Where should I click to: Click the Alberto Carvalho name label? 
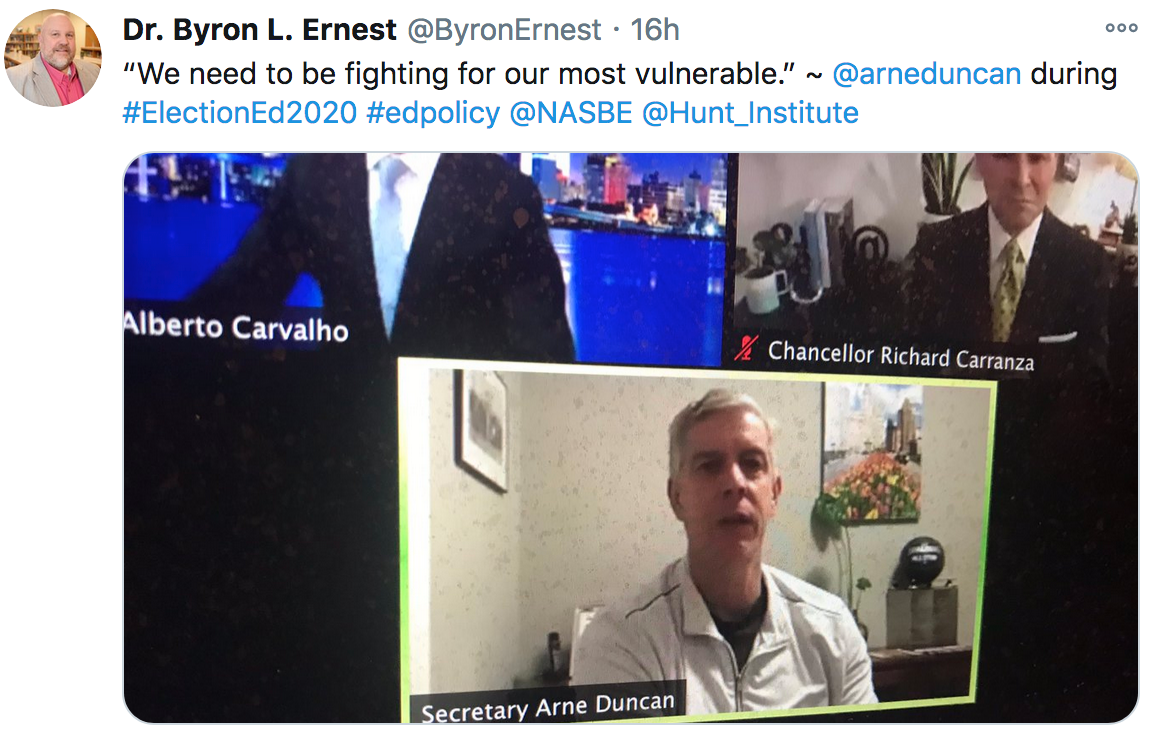(236, 328)
